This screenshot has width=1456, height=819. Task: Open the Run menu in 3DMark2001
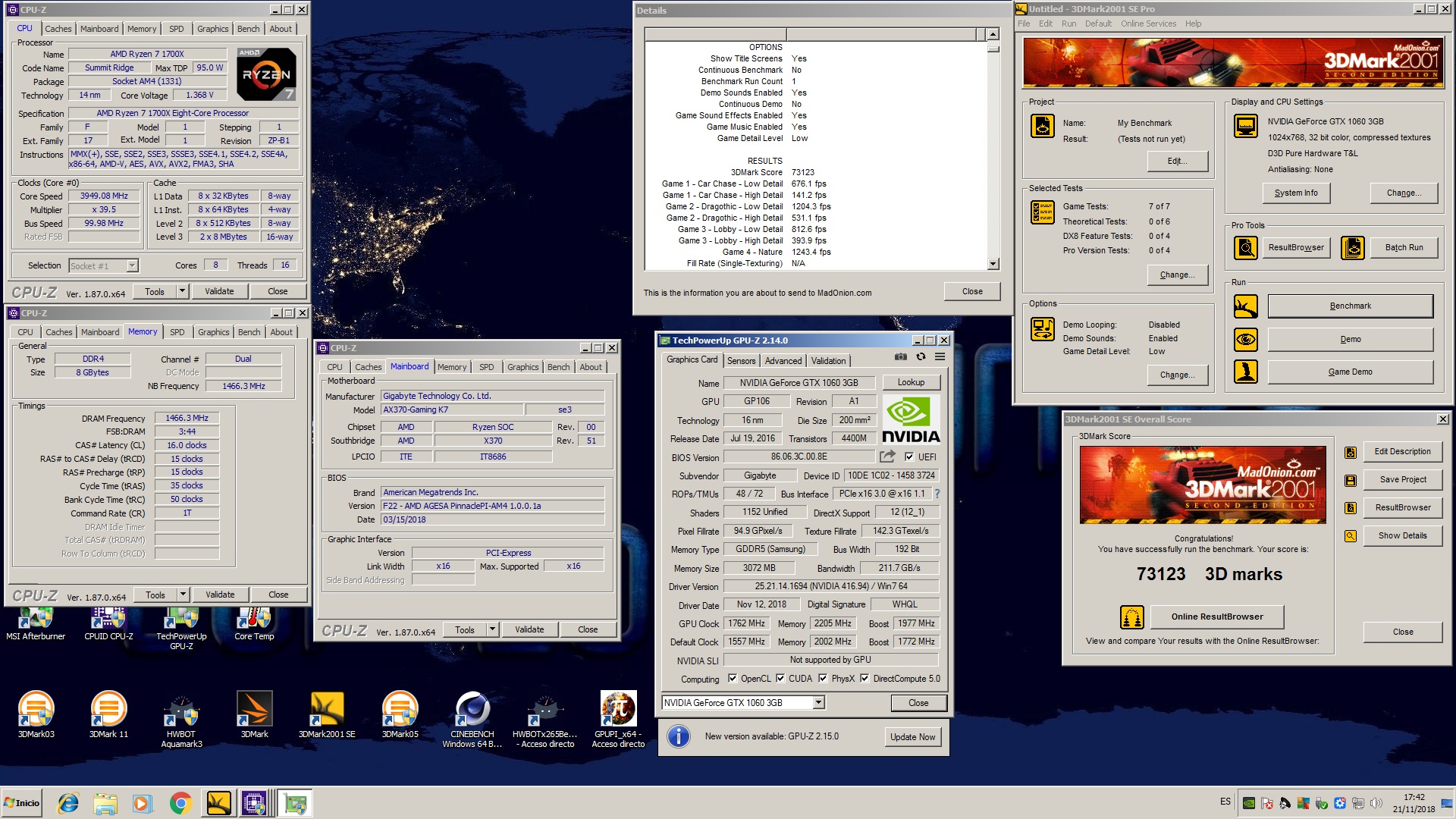[1068, 24]
